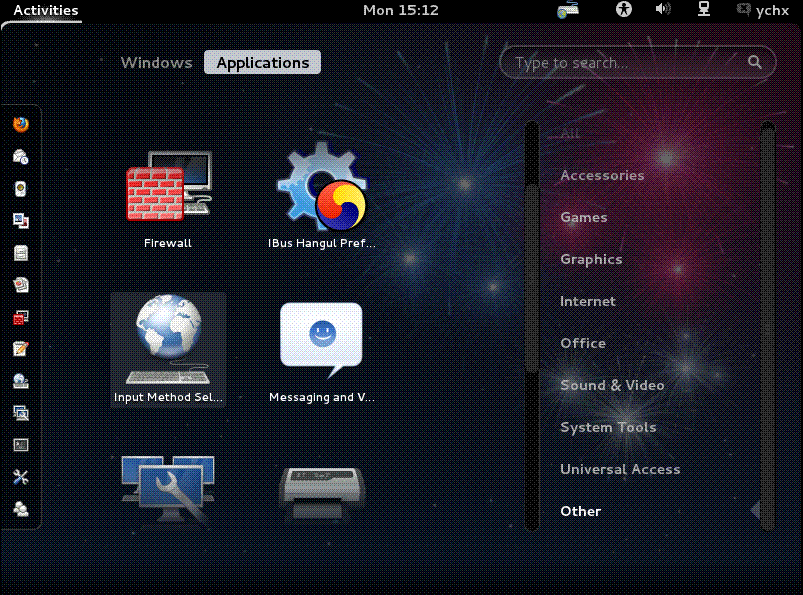803x595 pixels.
Task: Click the volume speaker icon in top bar
Action: tap(663, 10)
